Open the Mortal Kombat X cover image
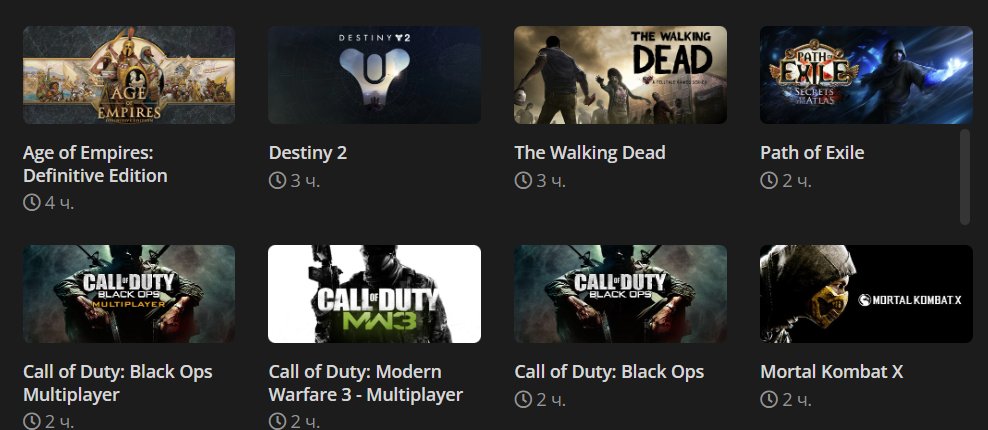Viewport: 988px width, 430px height. 866,294
